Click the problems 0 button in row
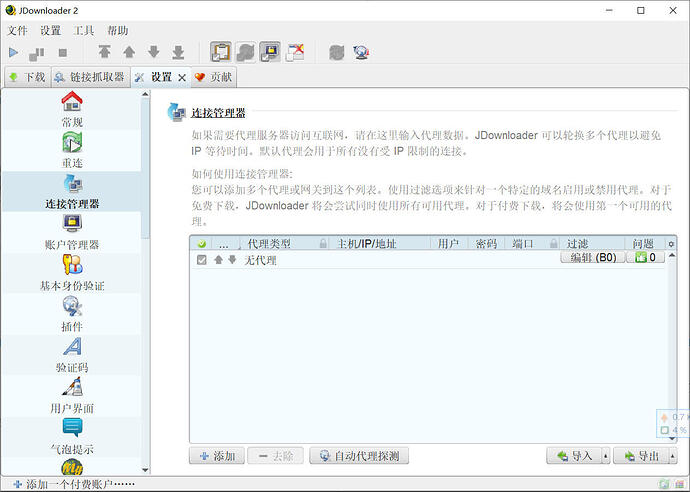The image size is (690, 492). pyautogui.click(x=645, y=257)
